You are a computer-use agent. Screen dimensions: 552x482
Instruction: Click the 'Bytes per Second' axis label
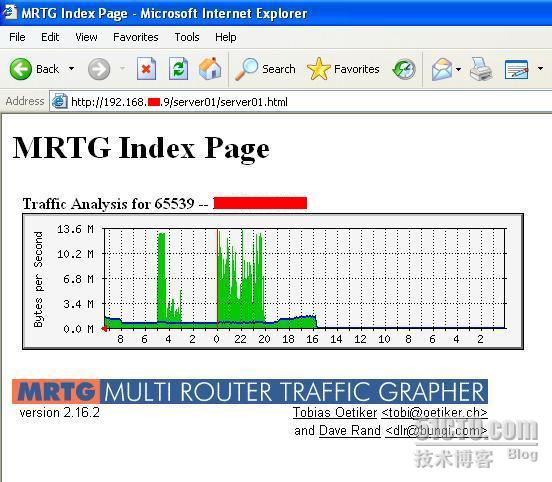[38, 279]
